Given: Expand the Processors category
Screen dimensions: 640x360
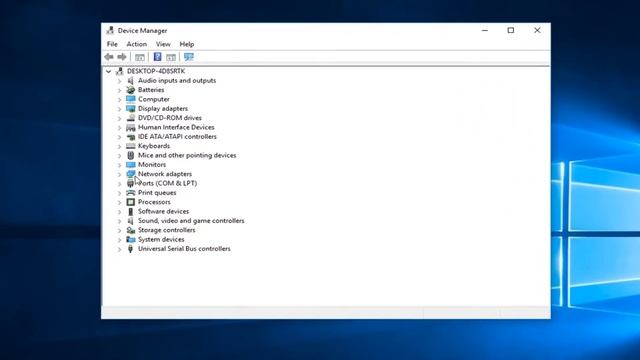Looking at the screenshot, I should point(119,202).
